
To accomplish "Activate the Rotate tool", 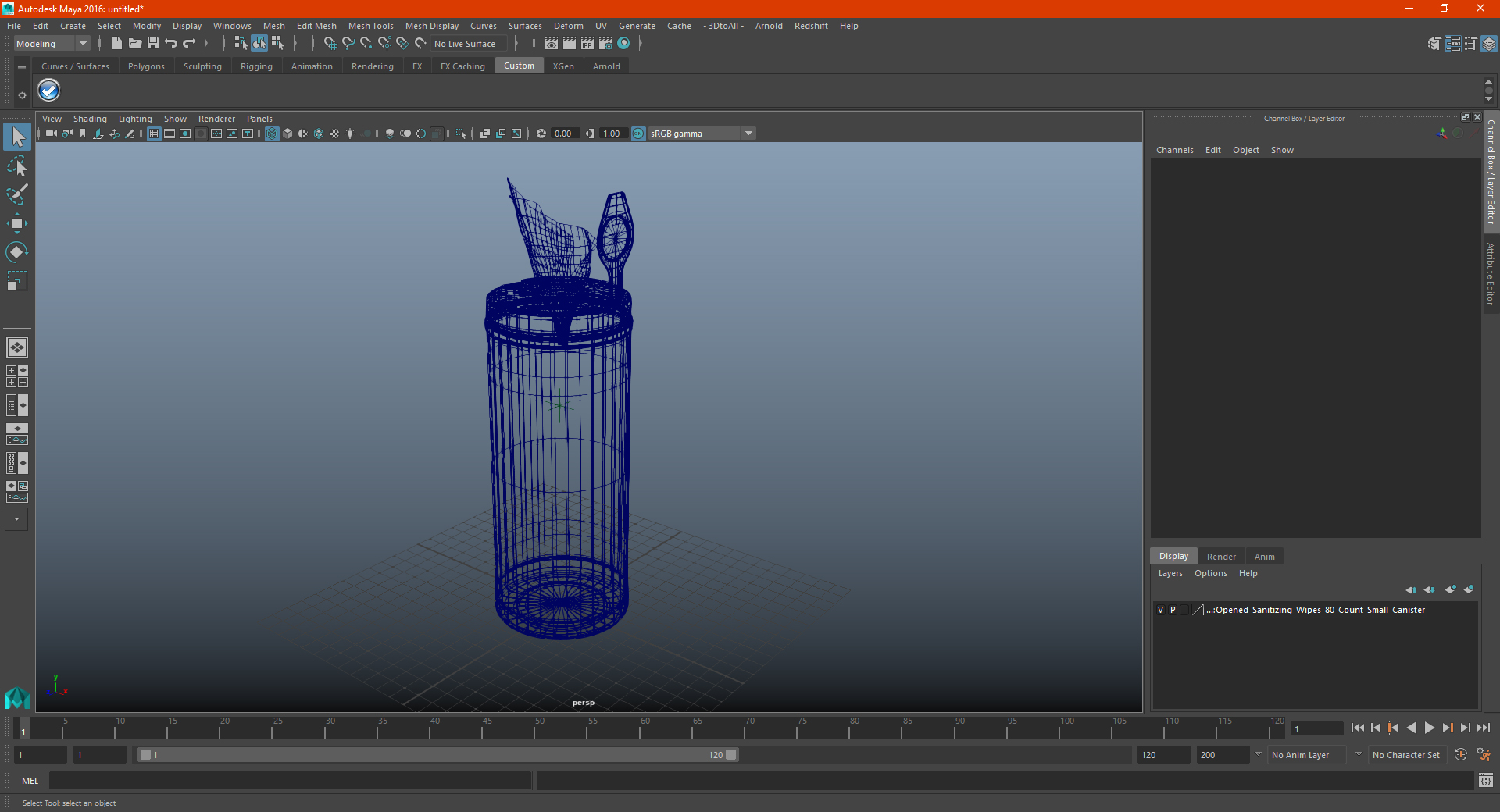I will click(16, 252).
